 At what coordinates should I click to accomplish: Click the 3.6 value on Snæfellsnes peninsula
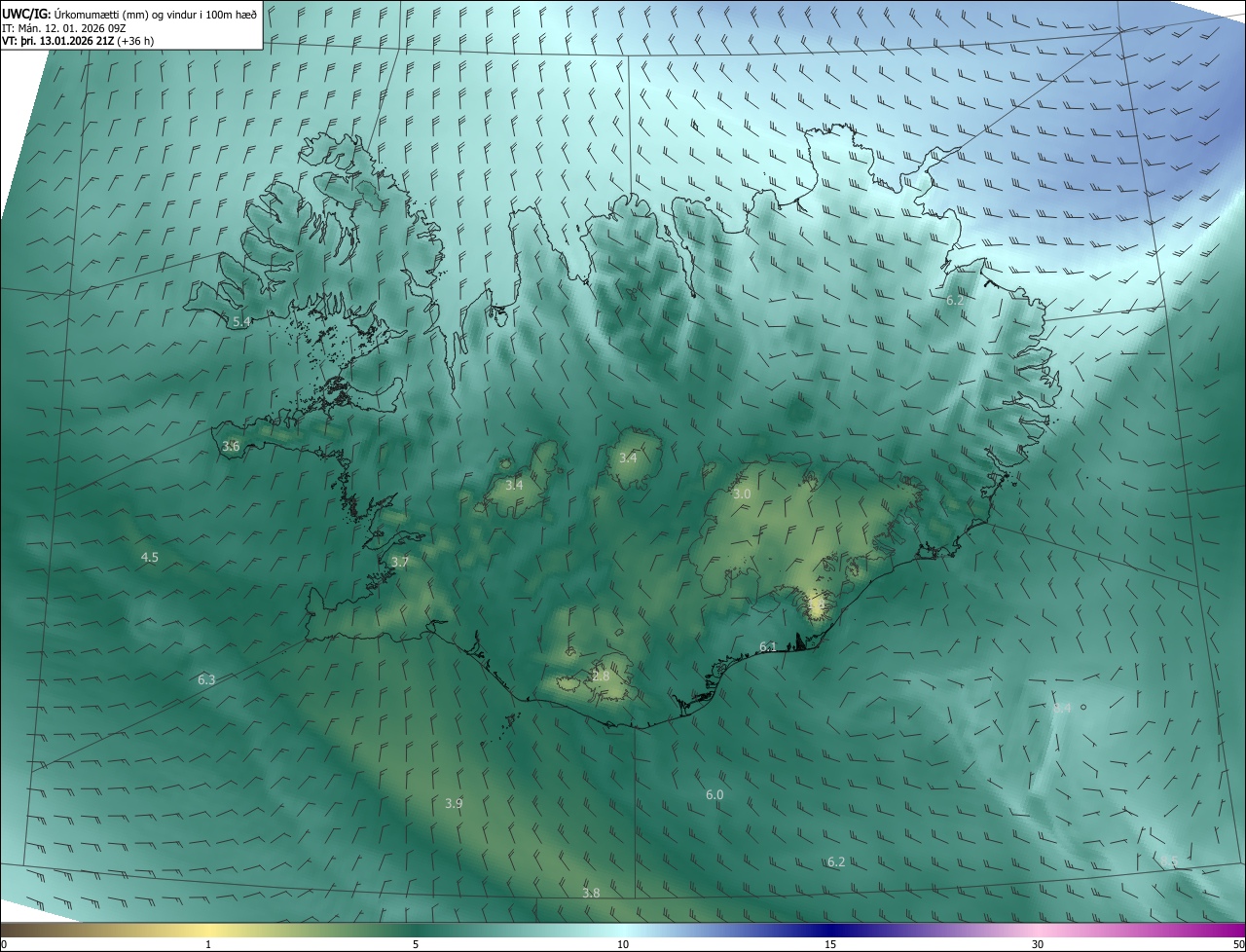[231, 446]
